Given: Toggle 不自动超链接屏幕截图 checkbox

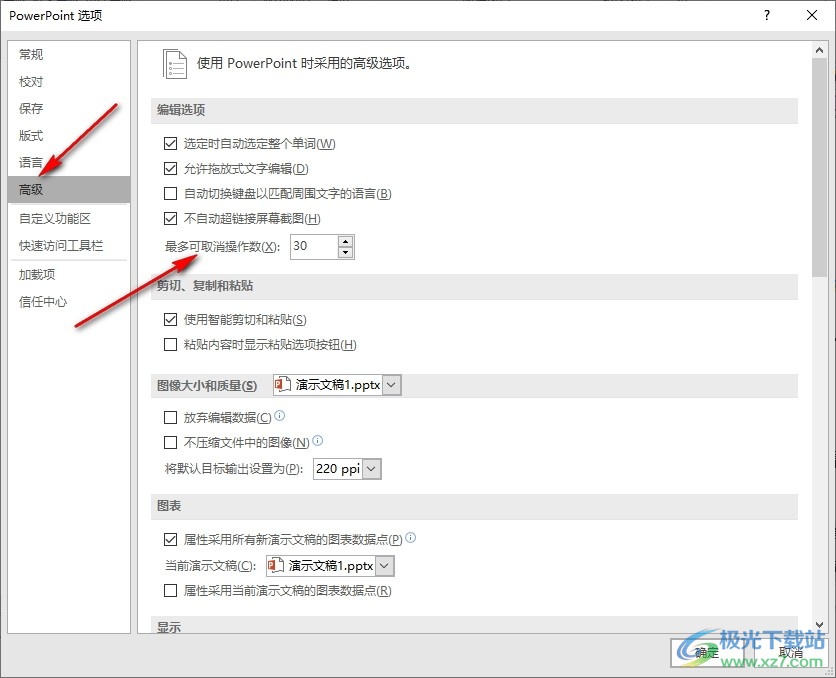Looking at the screenshot, I should (171, 219).
